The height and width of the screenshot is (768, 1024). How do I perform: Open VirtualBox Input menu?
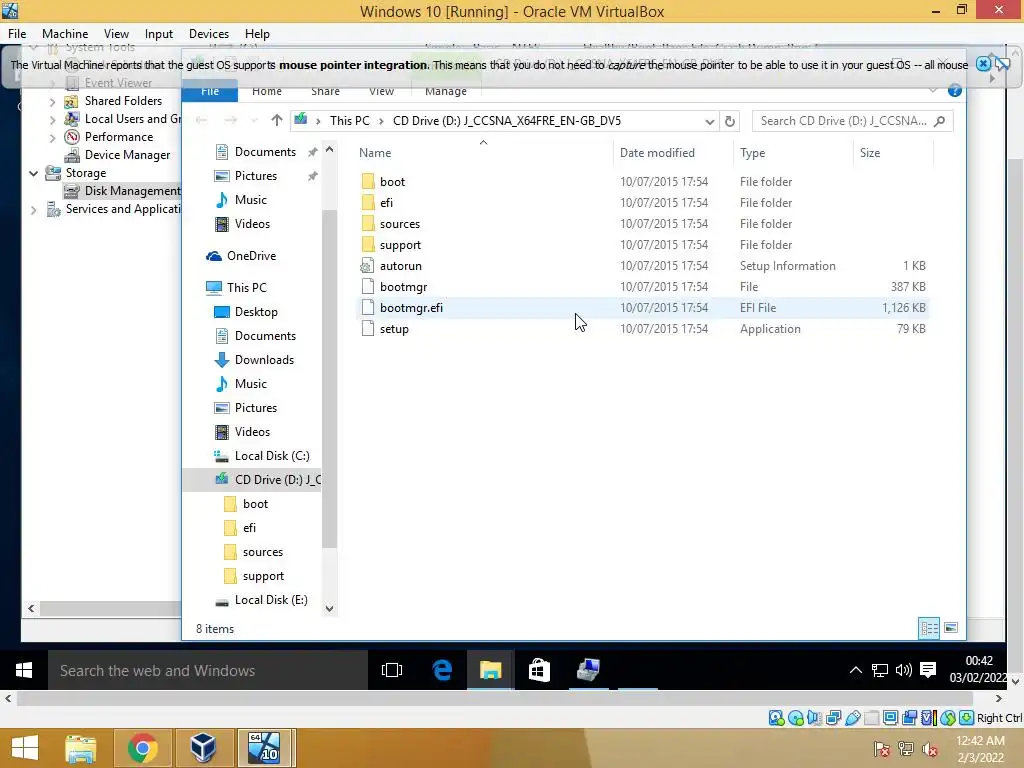[x=159, y=34]
